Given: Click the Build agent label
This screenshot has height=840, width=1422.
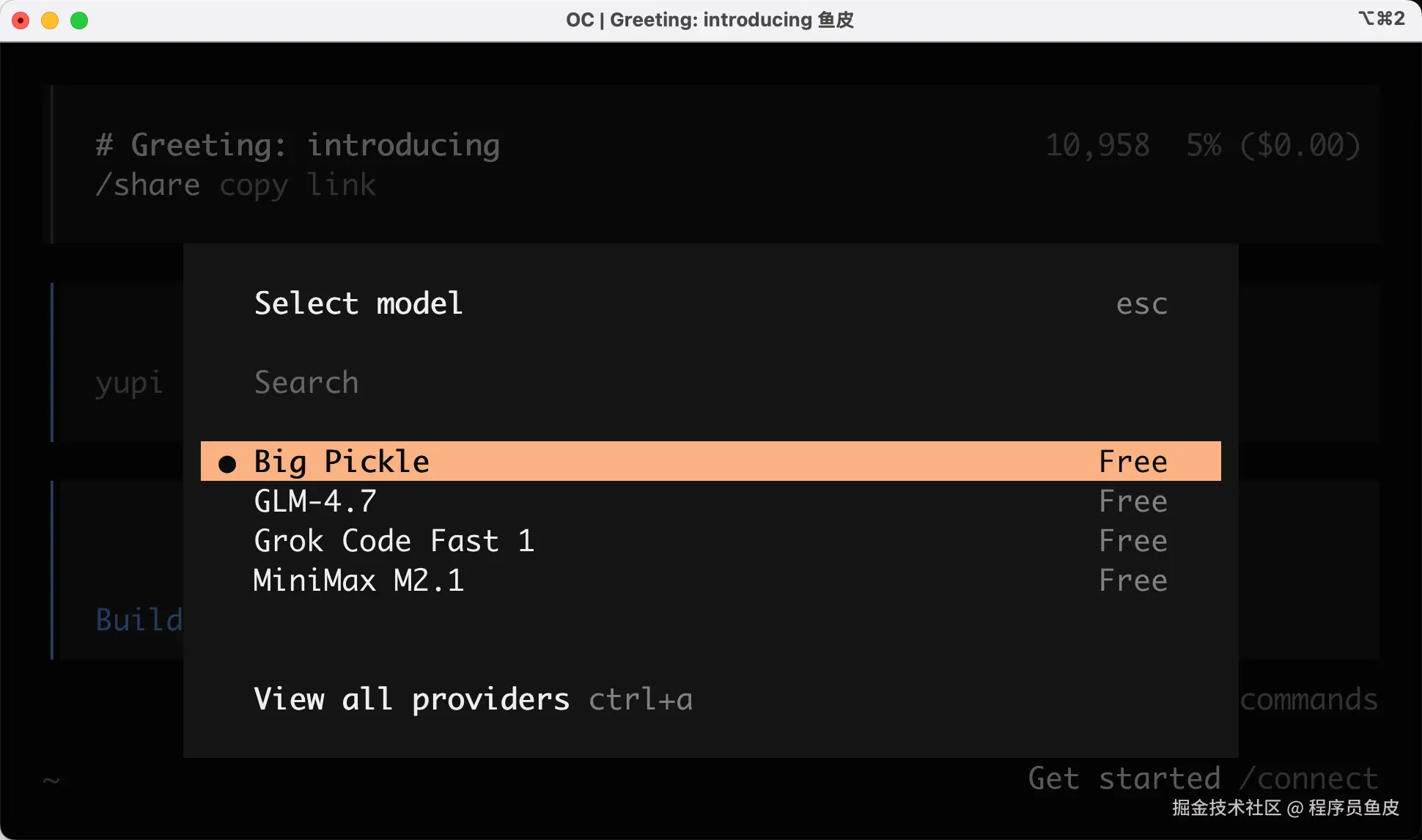Looking at the screenshot, I should pos(139,620).
